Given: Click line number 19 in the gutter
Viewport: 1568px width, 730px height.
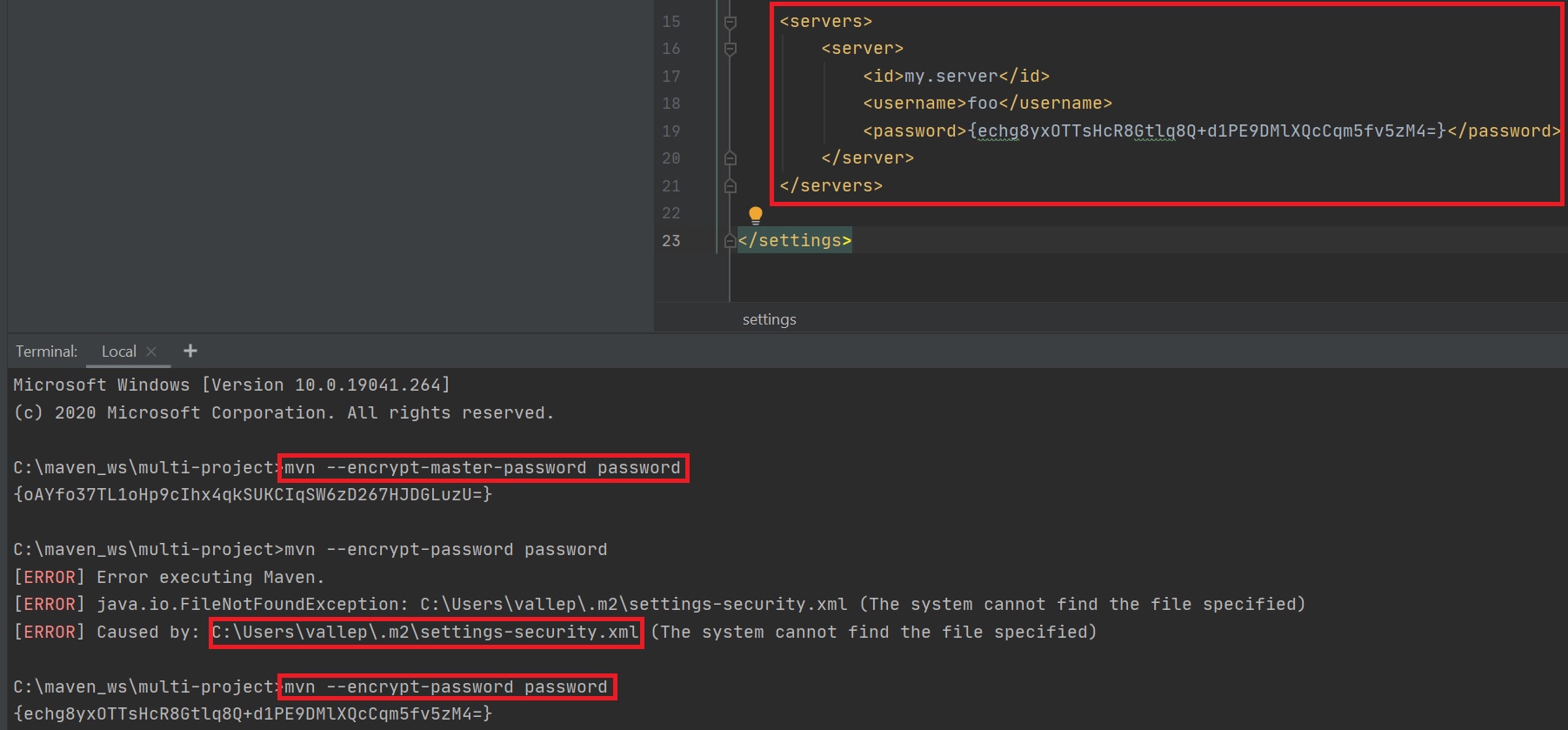Looking at the screenshot, I should tap(671, 131).
